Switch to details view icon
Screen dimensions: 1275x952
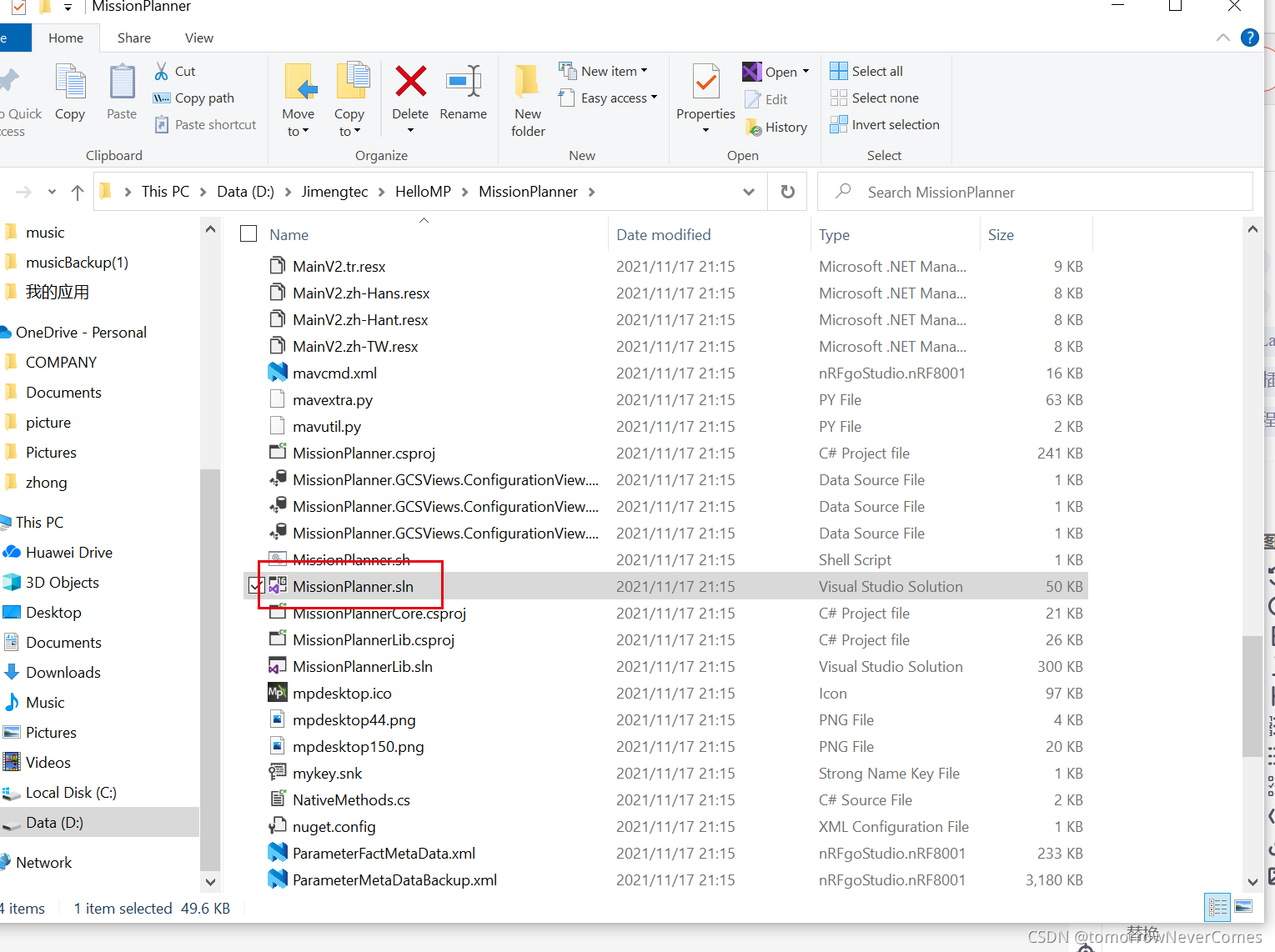1217,907
